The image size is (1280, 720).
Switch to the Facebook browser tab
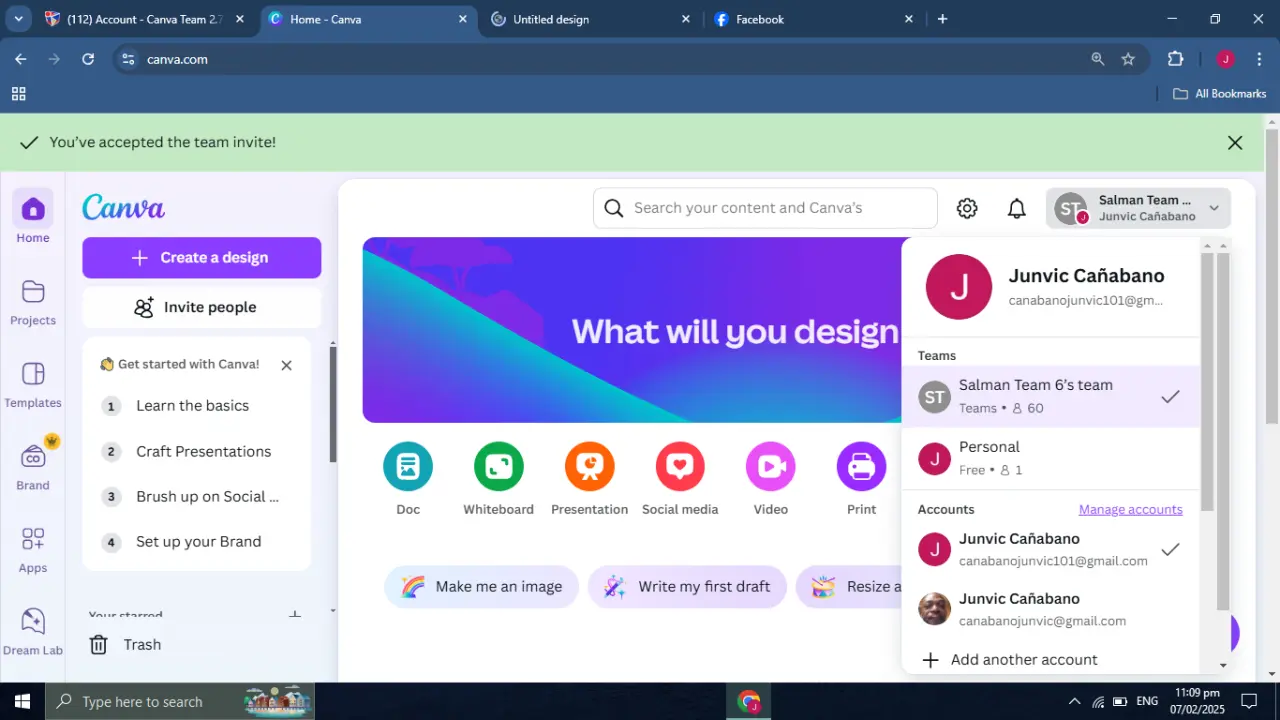[x=813, y=19]
